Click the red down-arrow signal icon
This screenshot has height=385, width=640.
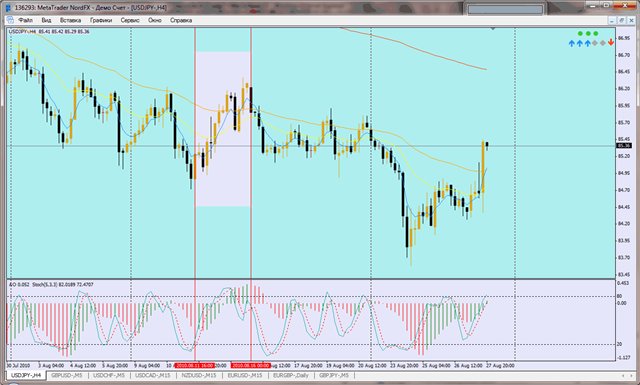tap(611, 42)
